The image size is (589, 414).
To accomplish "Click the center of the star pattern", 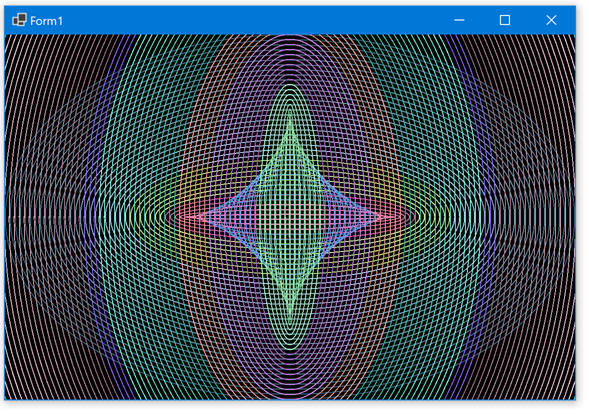I will coord(290,217).
